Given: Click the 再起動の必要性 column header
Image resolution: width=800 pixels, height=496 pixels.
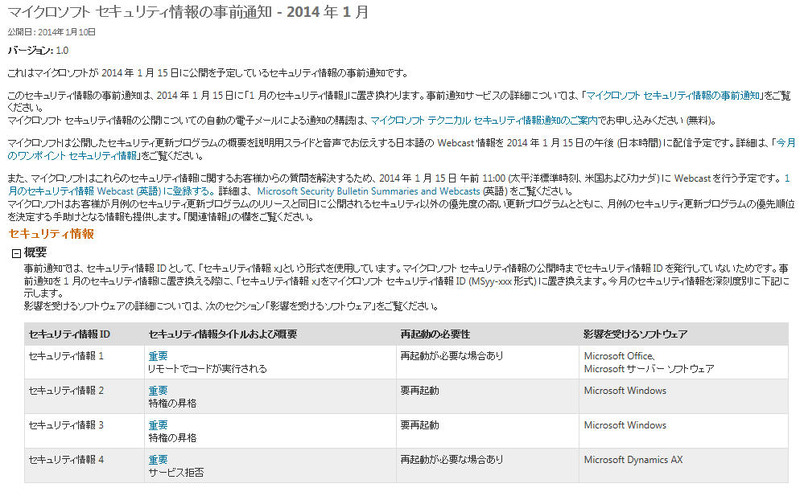Looking at the screenshot, I should click(435, 333).
